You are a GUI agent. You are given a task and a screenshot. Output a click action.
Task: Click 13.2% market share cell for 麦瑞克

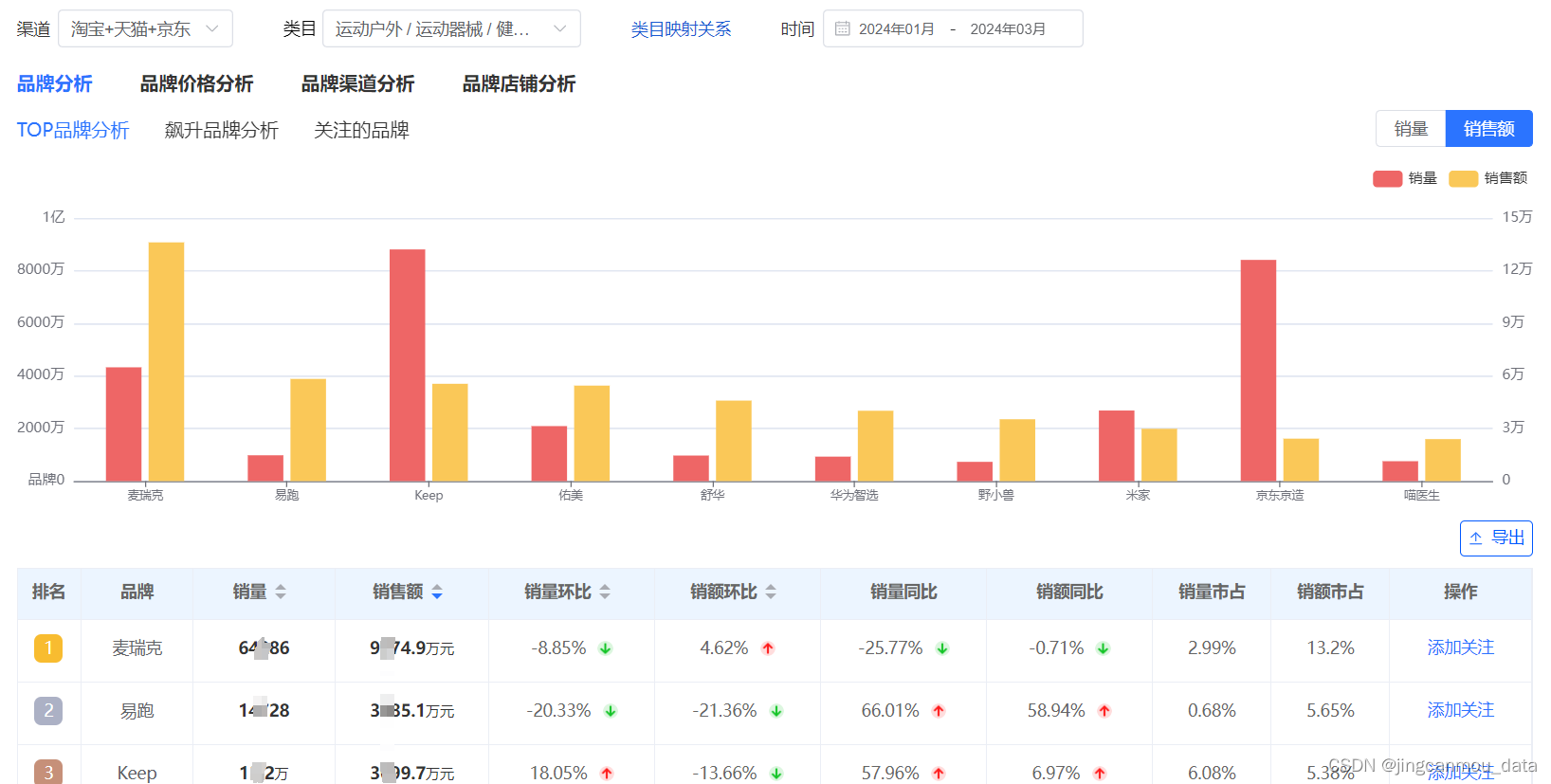(x=1330, y=648)
